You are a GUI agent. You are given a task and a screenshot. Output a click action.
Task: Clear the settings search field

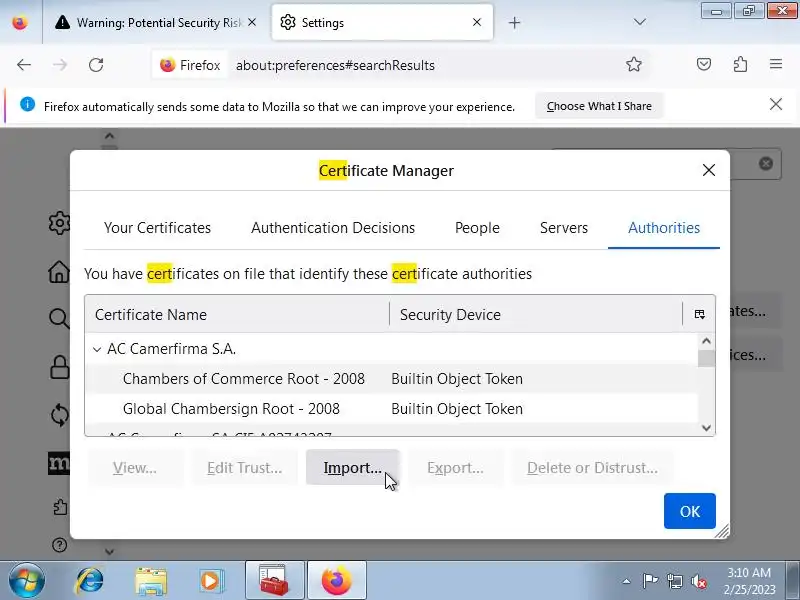[x=765, y=163]
